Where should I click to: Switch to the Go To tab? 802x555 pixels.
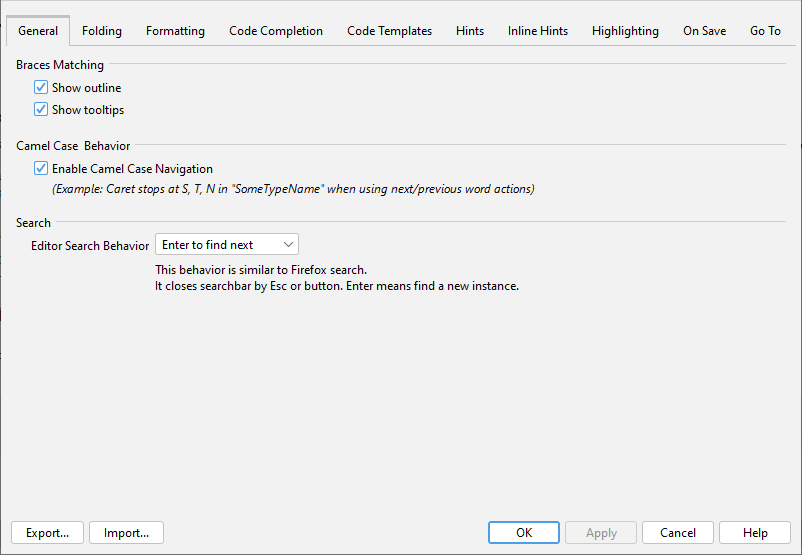click(x=765, y=31)
